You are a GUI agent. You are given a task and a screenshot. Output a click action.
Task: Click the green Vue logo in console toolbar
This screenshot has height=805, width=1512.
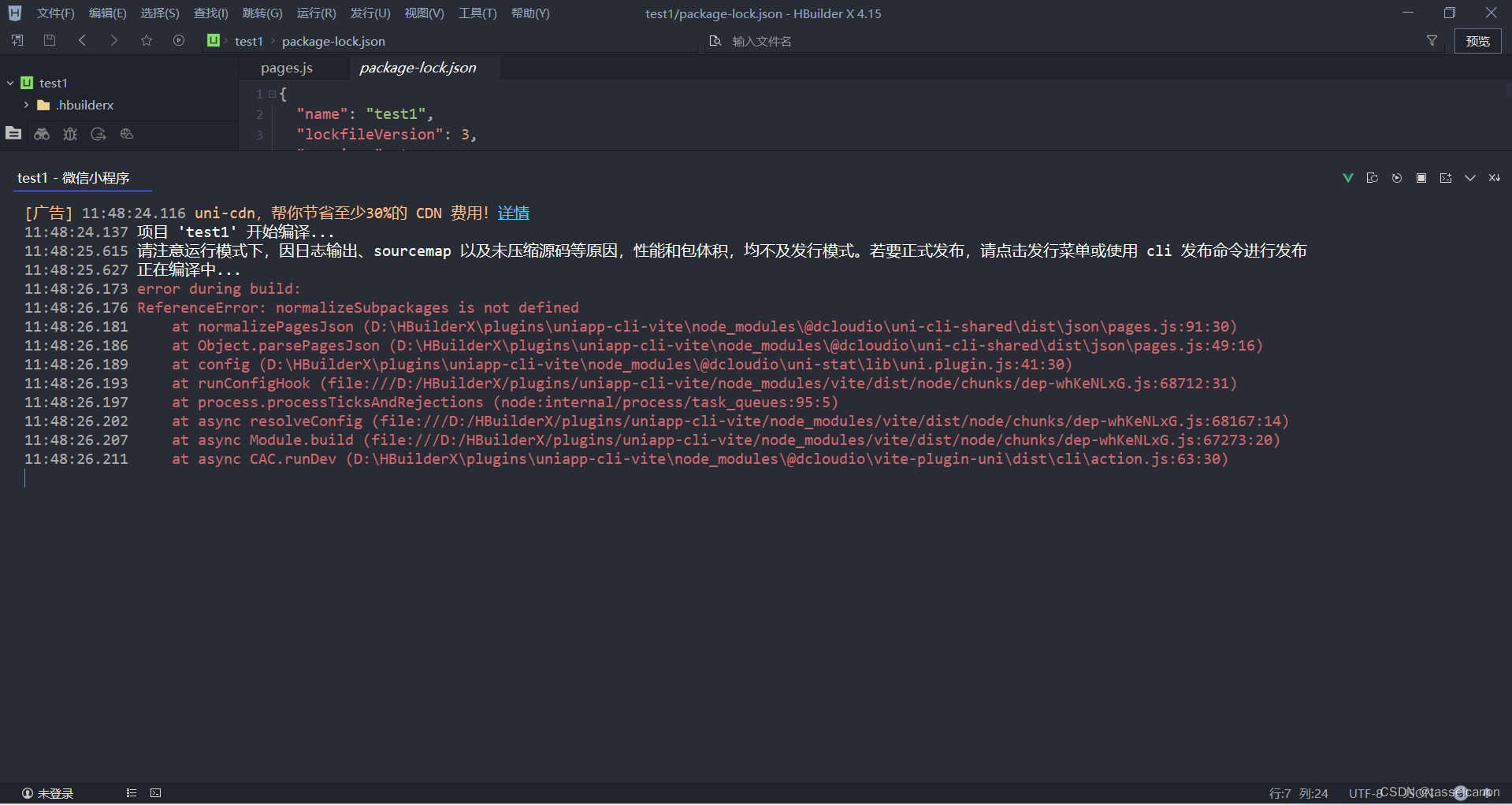tap(1348, 178)
